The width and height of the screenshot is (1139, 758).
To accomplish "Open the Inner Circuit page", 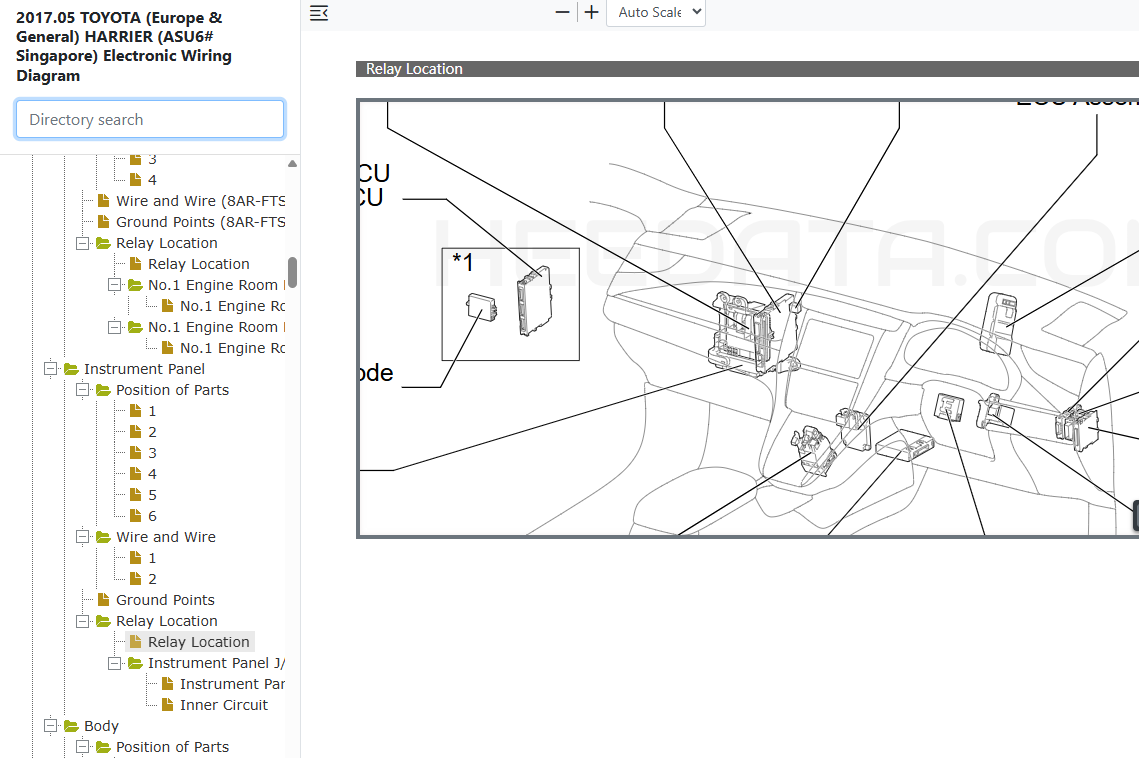I will click(224, 705).
